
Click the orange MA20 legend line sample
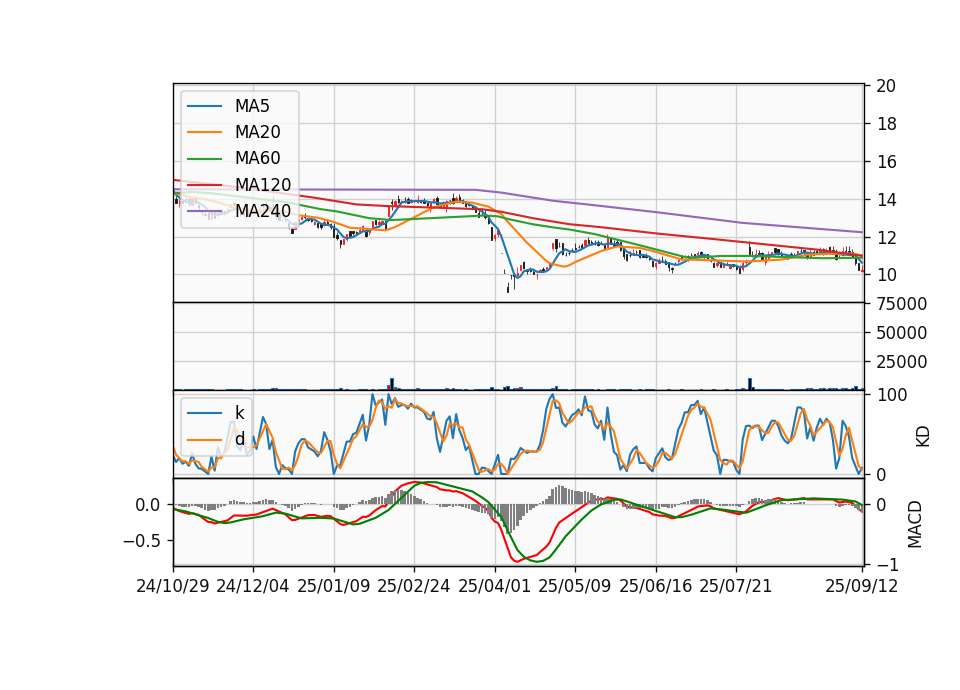click(204, 133)
